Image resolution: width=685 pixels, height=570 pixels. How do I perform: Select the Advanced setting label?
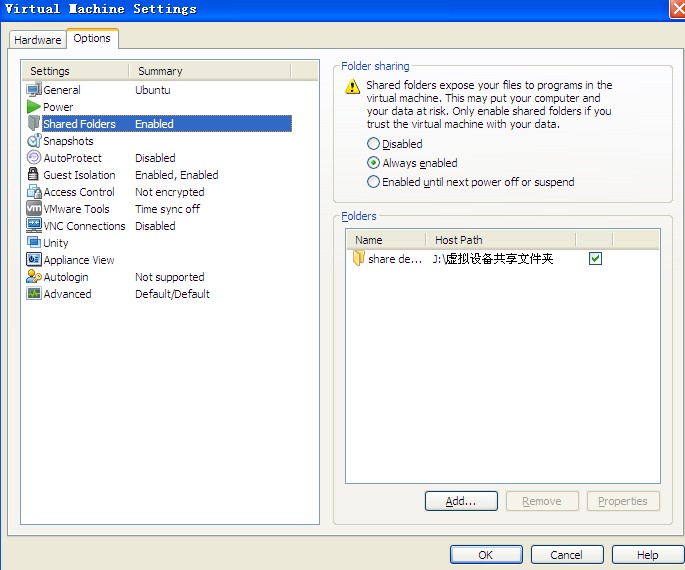tap(67, 294)
